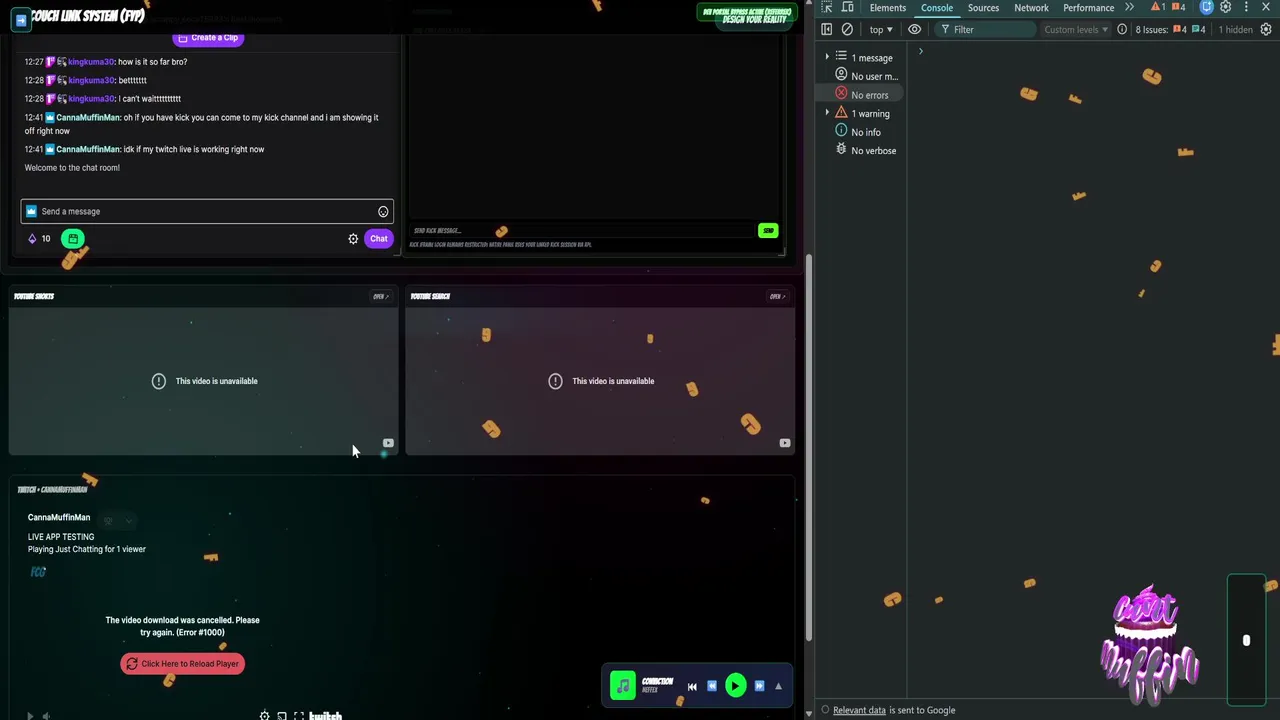1280x720 pixels.
Task: Toggle the Twitch player volume mute icon
Action: [x=46, y=716]
